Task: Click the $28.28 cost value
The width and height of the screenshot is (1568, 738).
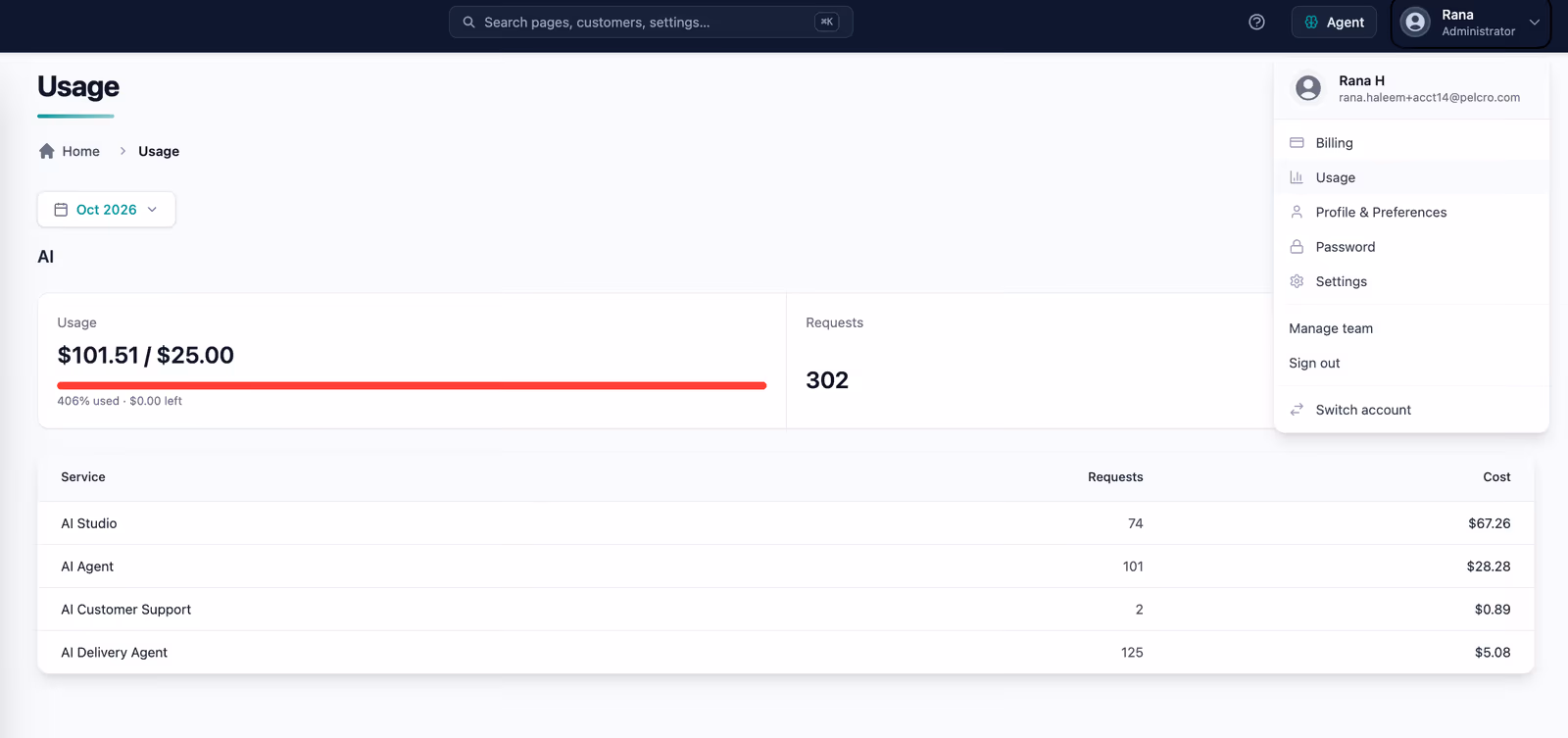Action: [x=1489, y=566]
